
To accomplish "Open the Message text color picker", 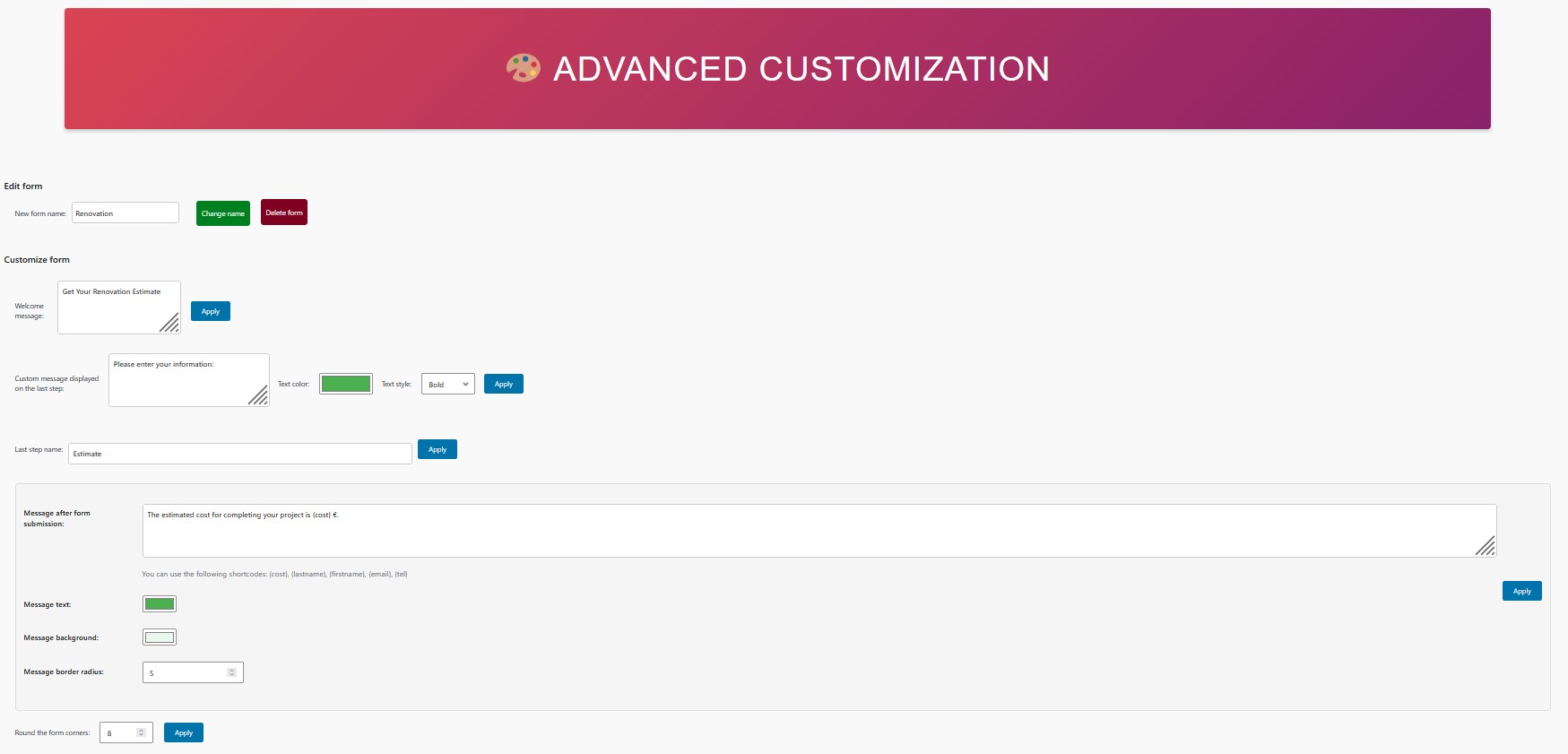I will tap(160, 604).
